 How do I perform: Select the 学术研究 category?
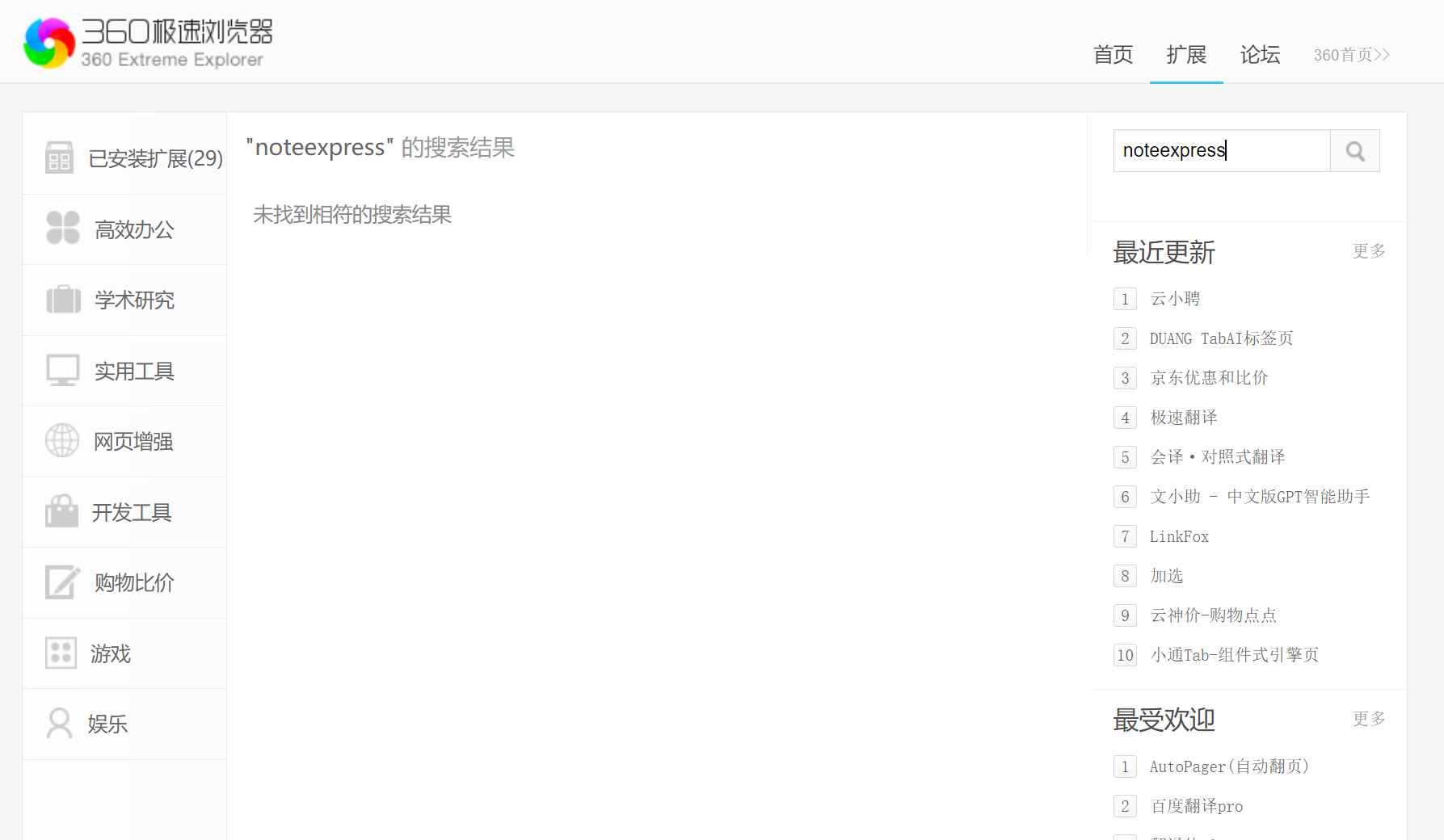[124, 300]
